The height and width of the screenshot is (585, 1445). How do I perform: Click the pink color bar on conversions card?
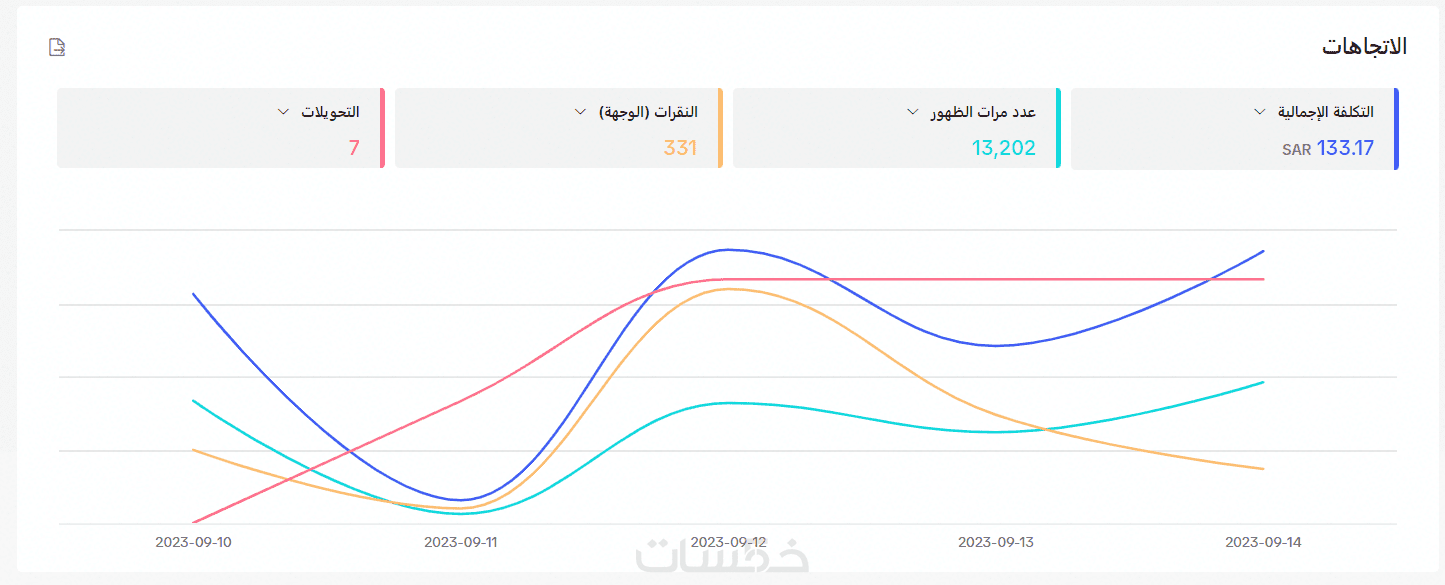(382, 128)
